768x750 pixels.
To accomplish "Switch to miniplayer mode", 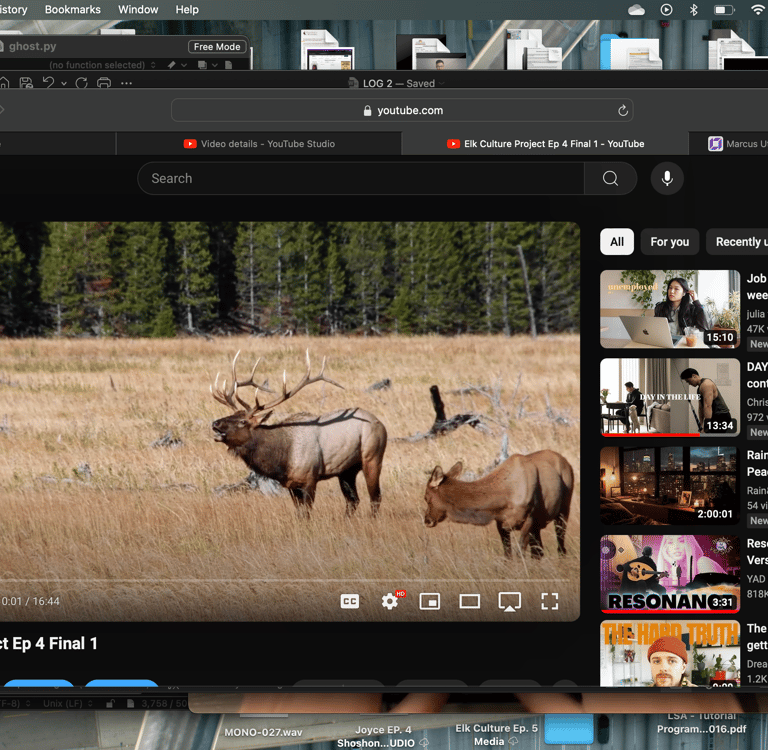I will (x=430, y=602).
